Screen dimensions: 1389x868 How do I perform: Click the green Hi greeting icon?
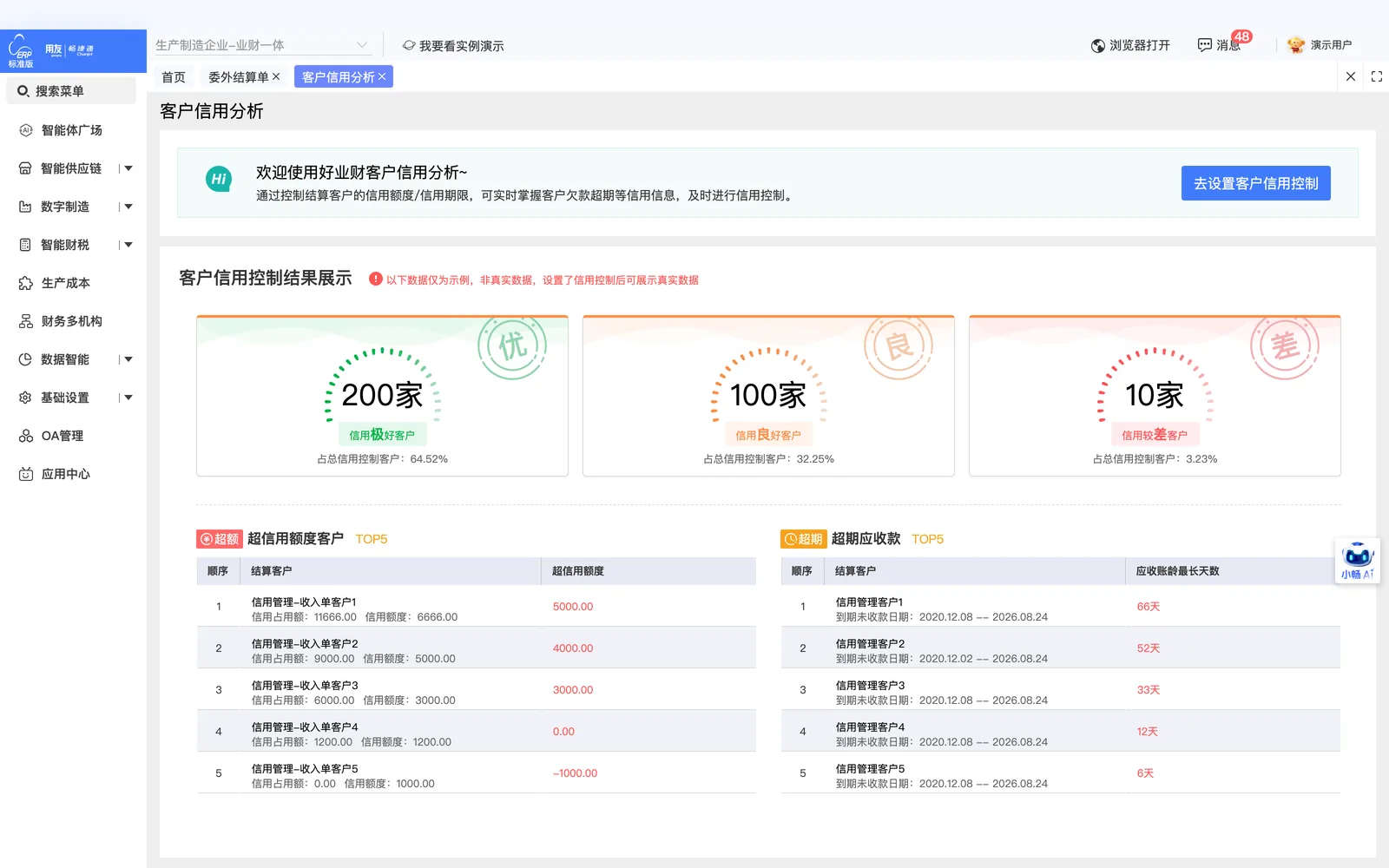tap(219, 180)
